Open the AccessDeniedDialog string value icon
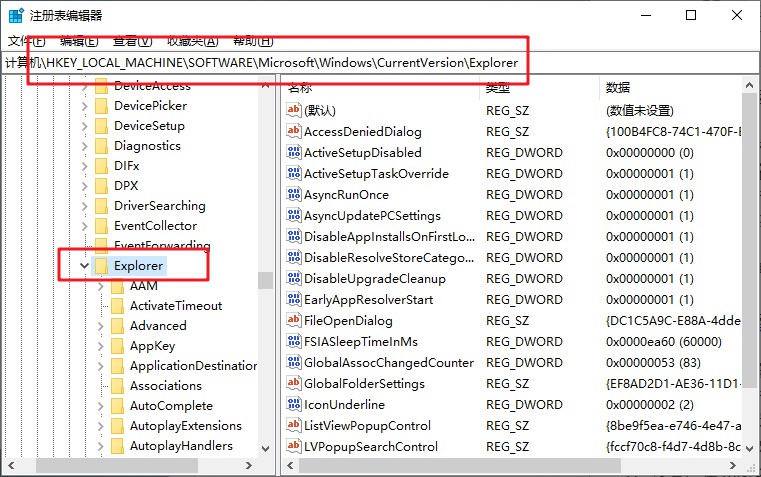The height and width of the screenshot is (477, 761). pyautogui.click(x=294, y=132)
